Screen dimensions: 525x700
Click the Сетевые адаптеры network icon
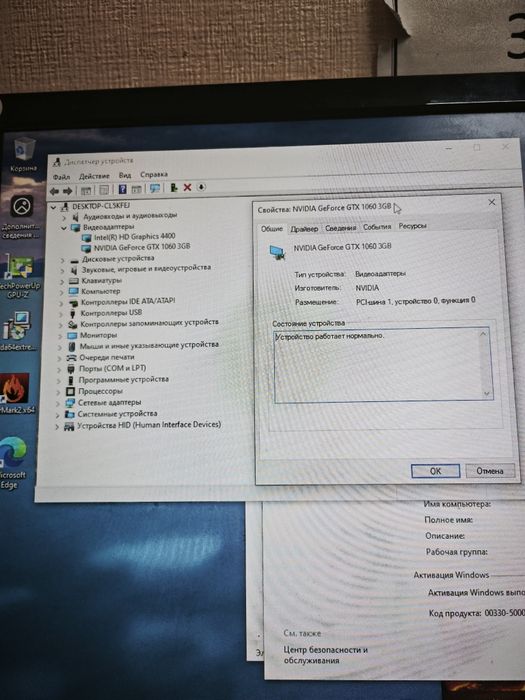click(70, 403)
